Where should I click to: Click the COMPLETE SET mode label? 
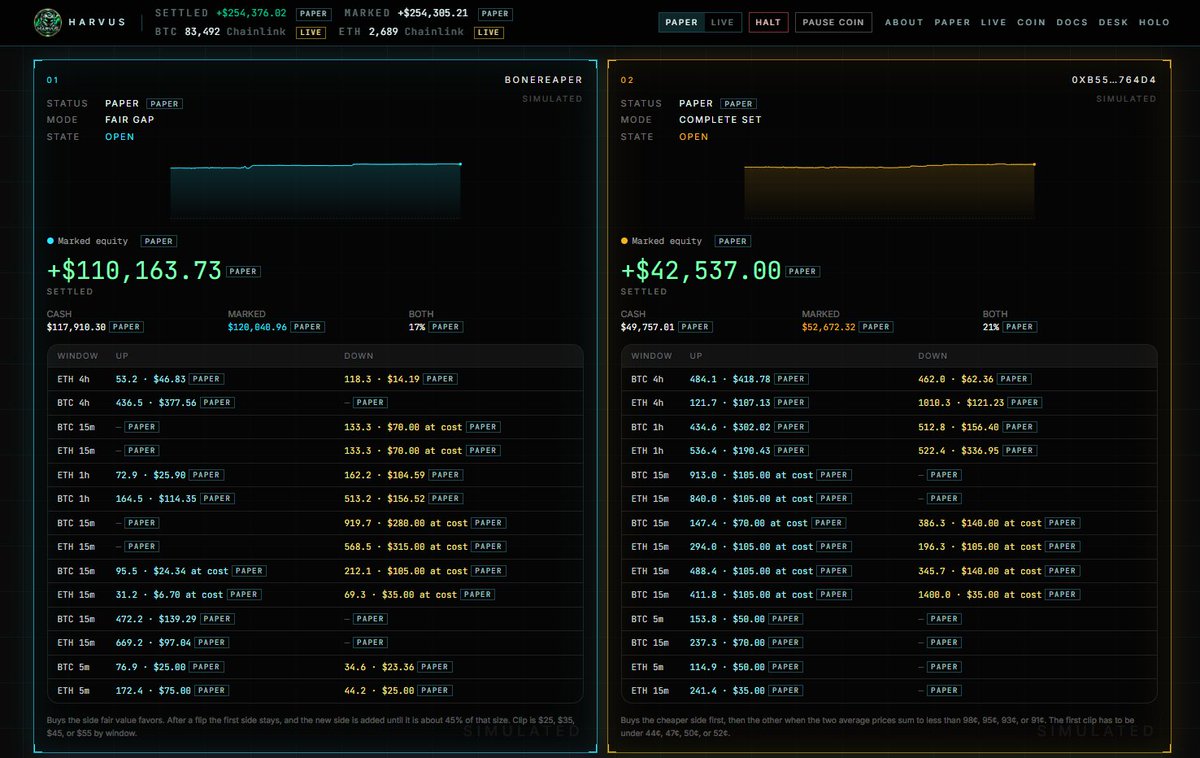pyautogui.click(x=720, y=120)
